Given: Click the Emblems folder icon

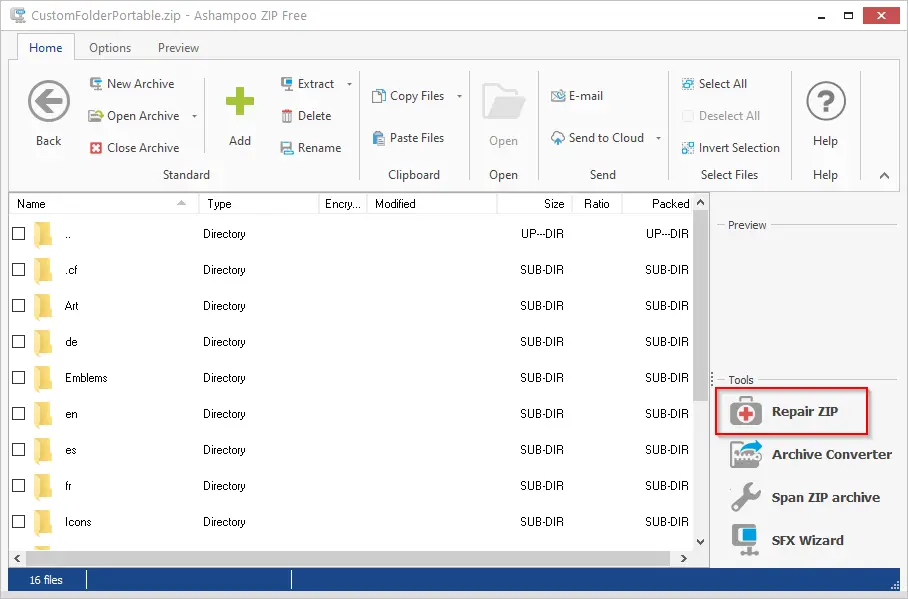Looking at the screenshot, I should click(43, 378).
